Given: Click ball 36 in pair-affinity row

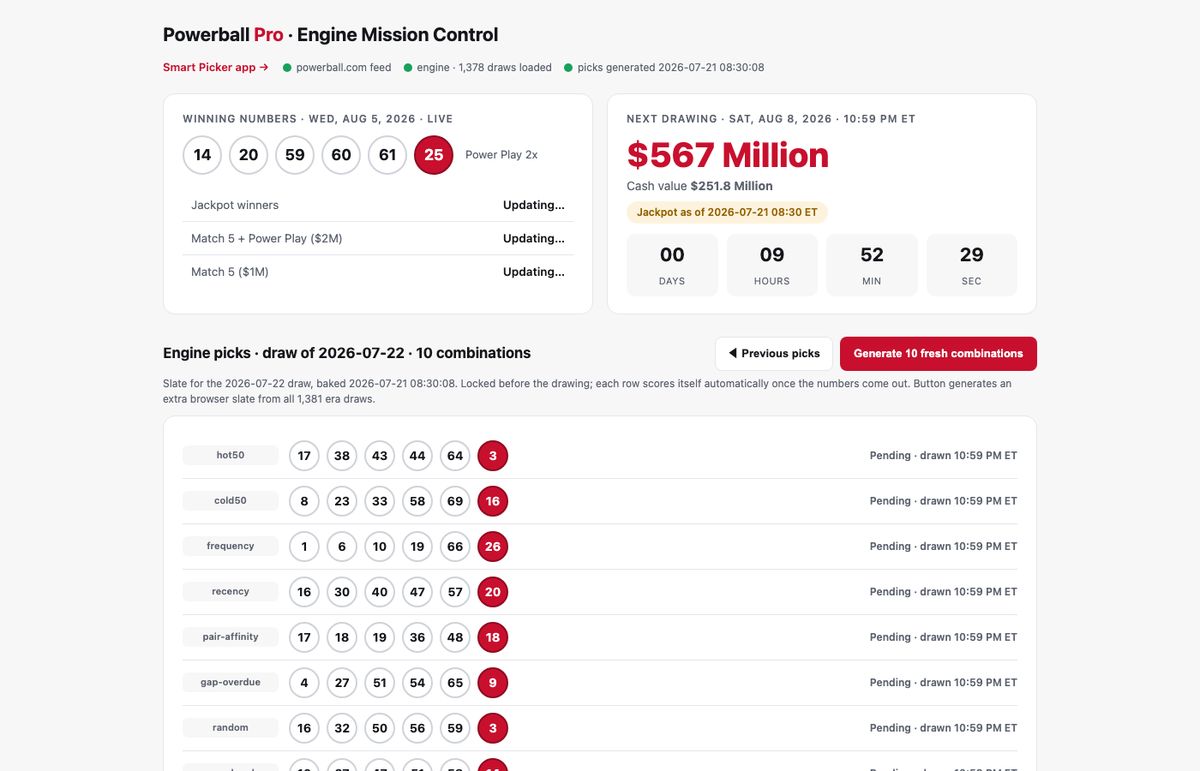Looking at the screenshot, I should (x=417, y=637).
